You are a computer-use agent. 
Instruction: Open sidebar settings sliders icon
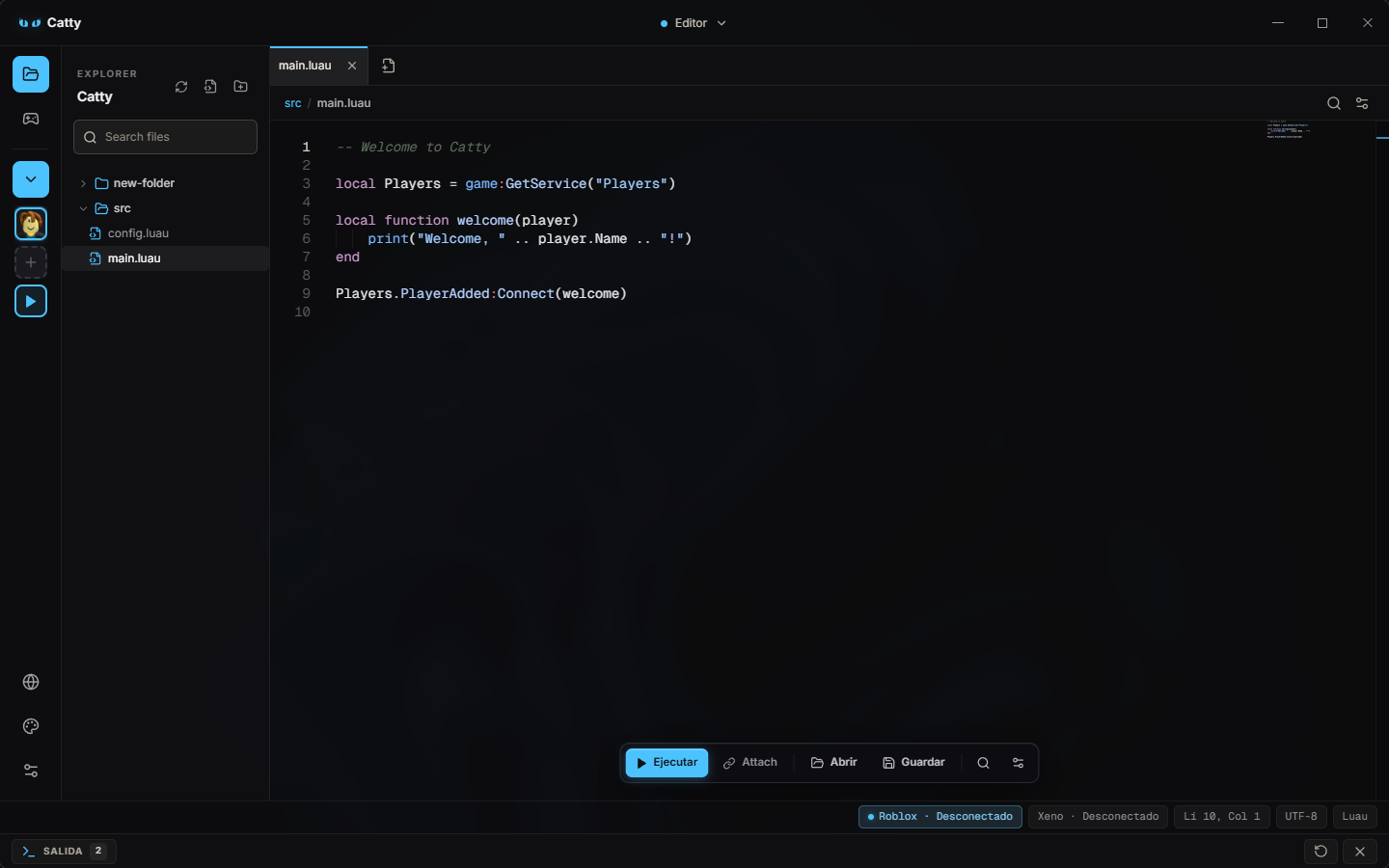31,771
